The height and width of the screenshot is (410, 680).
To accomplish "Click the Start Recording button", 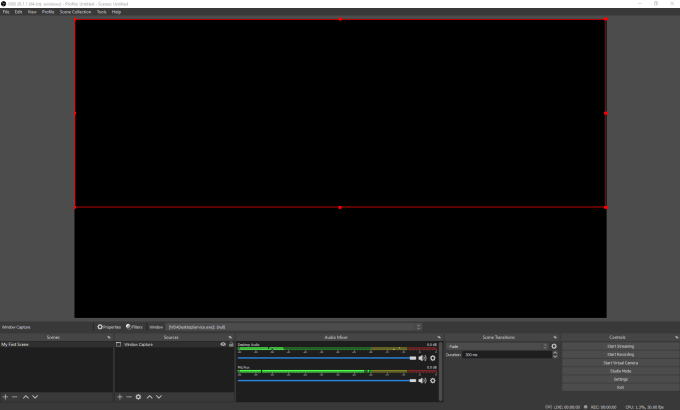I will [x=620, y=354].
